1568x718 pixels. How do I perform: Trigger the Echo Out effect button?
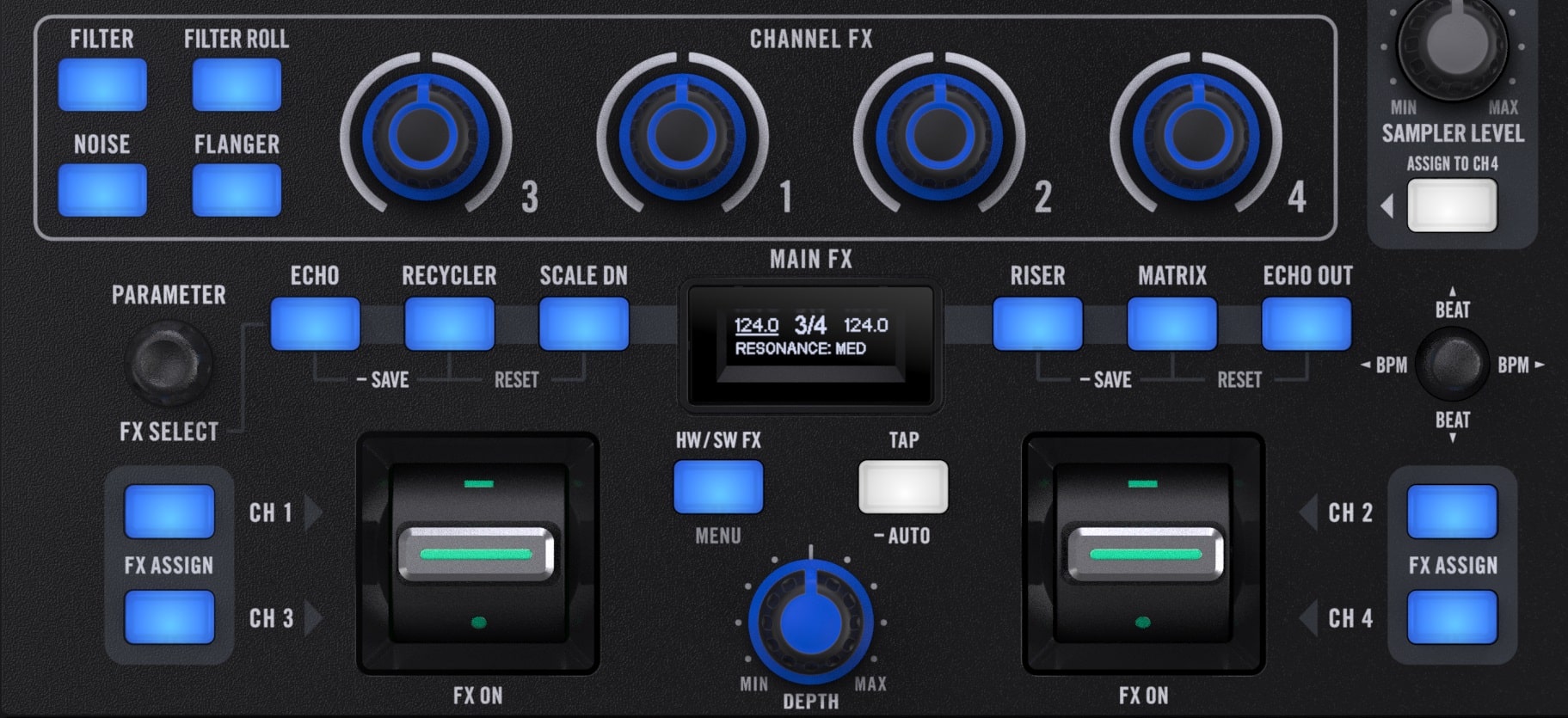point(1306,323)
